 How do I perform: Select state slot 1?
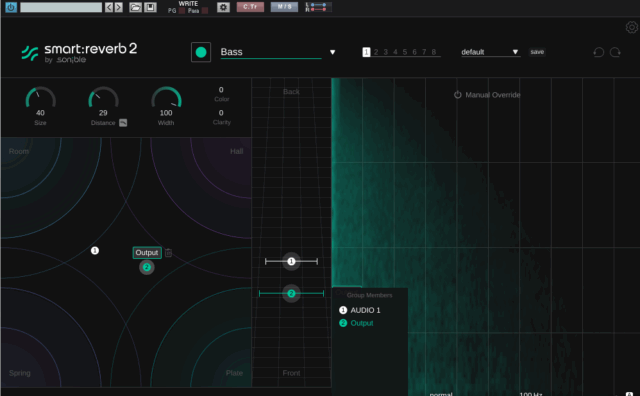pyautogui.click(x=366, y=52)
